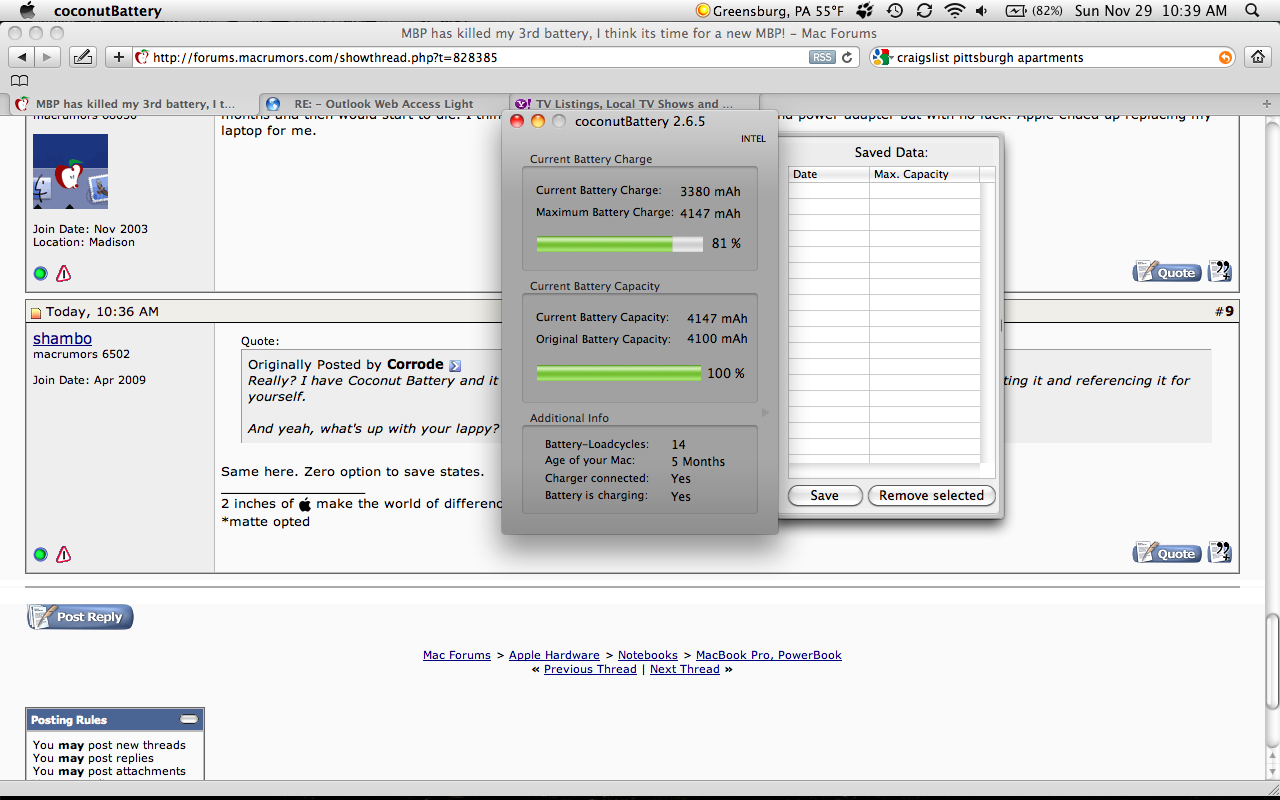Viewport: 1280px width, 800px height.
Task: Show all bookmarks with the open book icon
Action: point(19,81)
